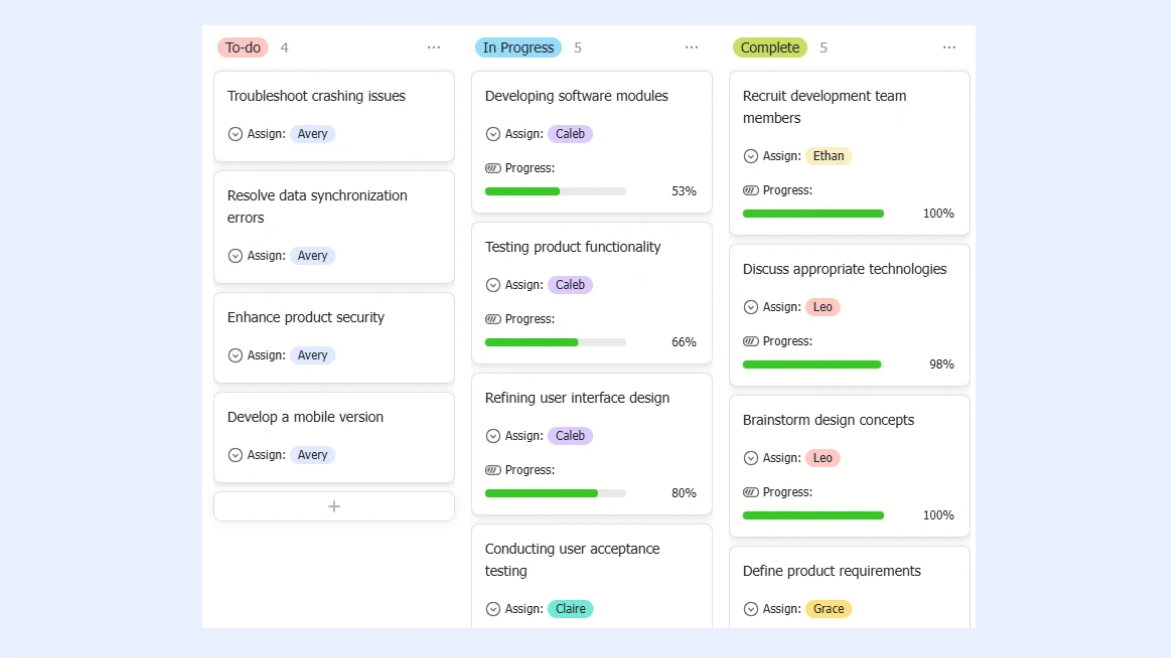The height and width of the screenshot is (658, 1171).
Task: Click the Complete column card count 5
Action: click(x=824, y=48)
